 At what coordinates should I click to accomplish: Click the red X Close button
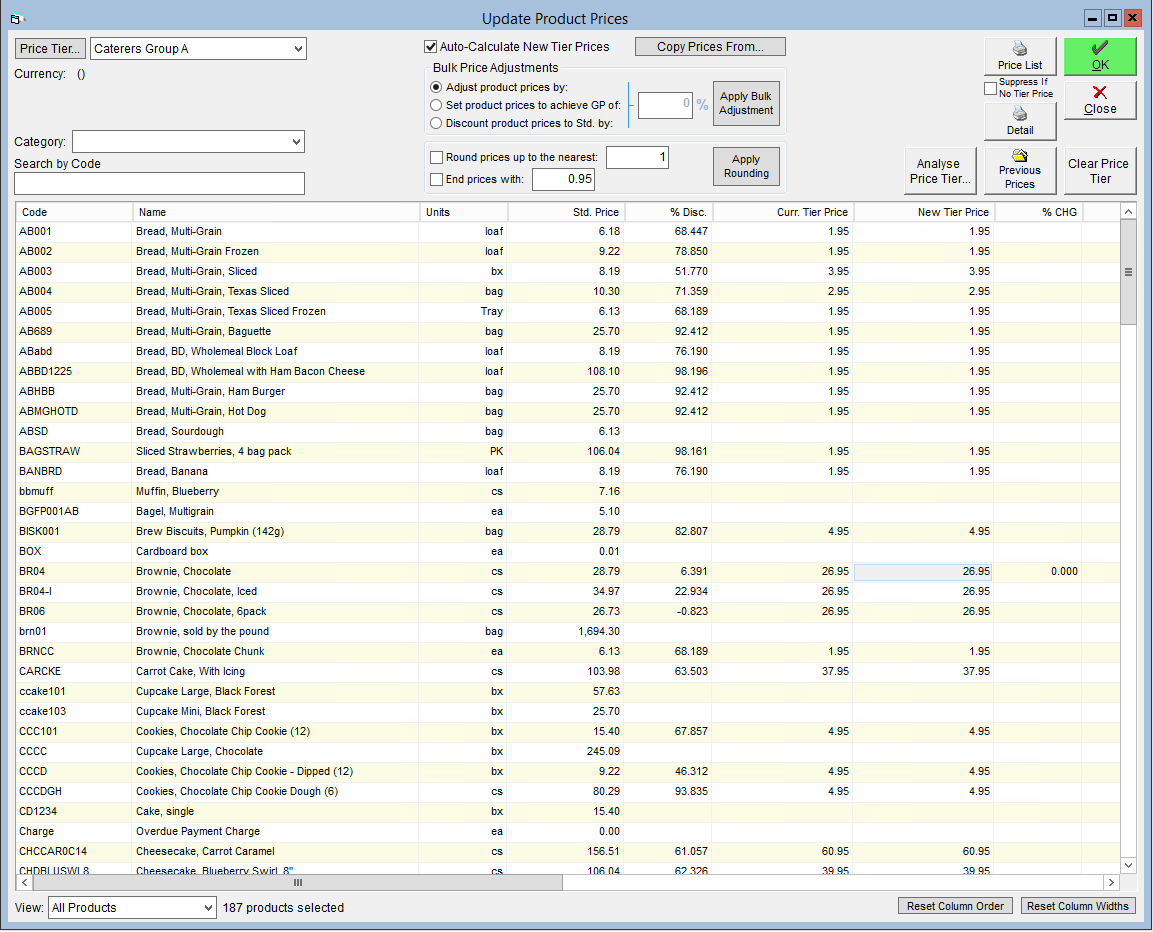click(1100, 101)
